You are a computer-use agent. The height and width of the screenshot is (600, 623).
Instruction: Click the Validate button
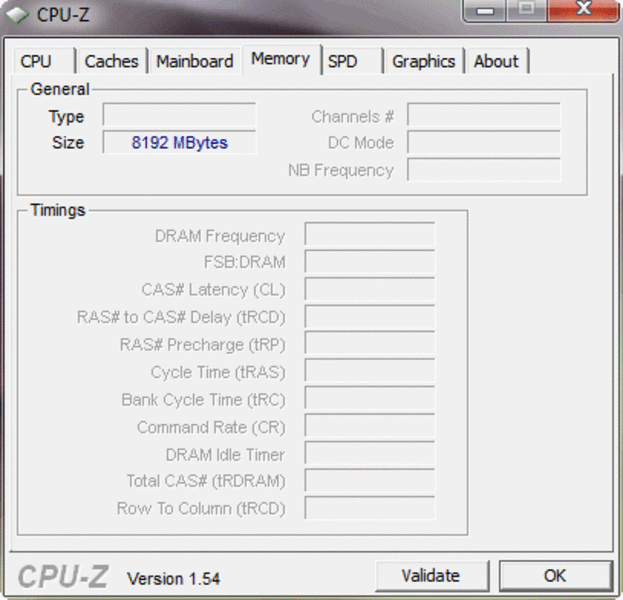pyautogui.click(x=432, y=576)
